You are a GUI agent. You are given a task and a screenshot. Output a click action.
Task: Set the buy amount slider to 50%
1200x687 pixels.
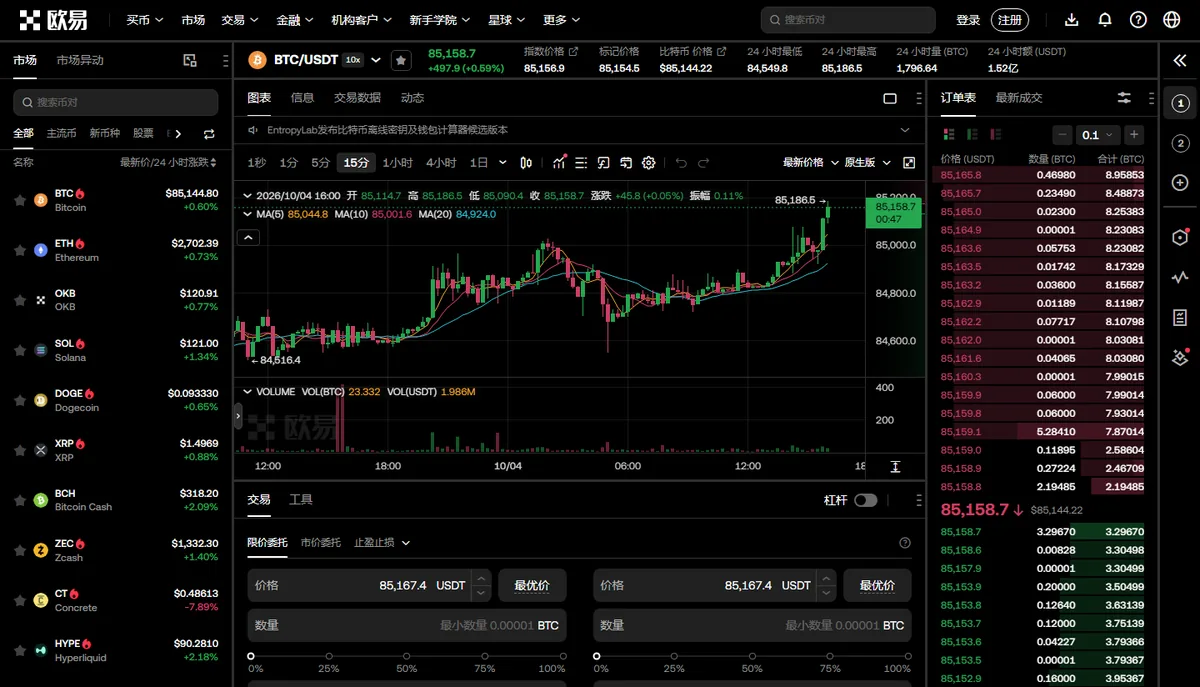[x=406, y=657]
